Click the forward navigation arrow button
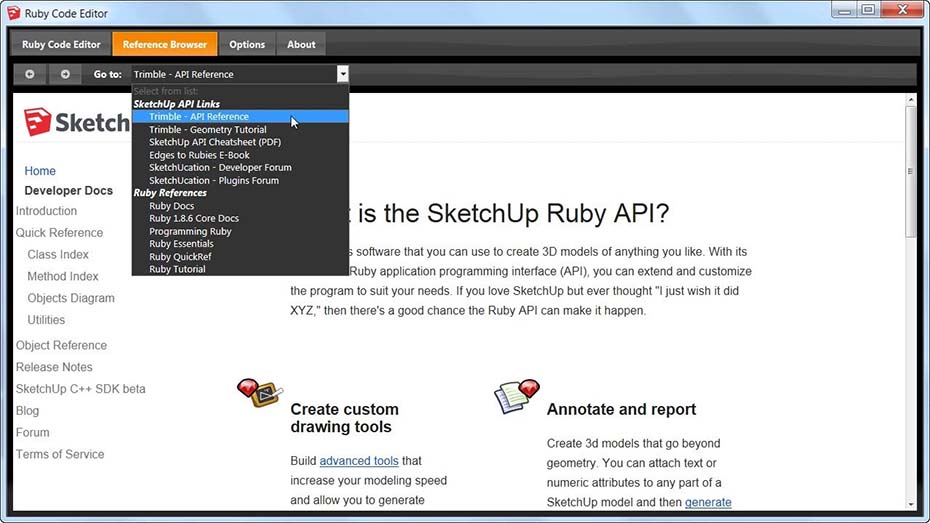Screen dimensions: 930x523 65,74
